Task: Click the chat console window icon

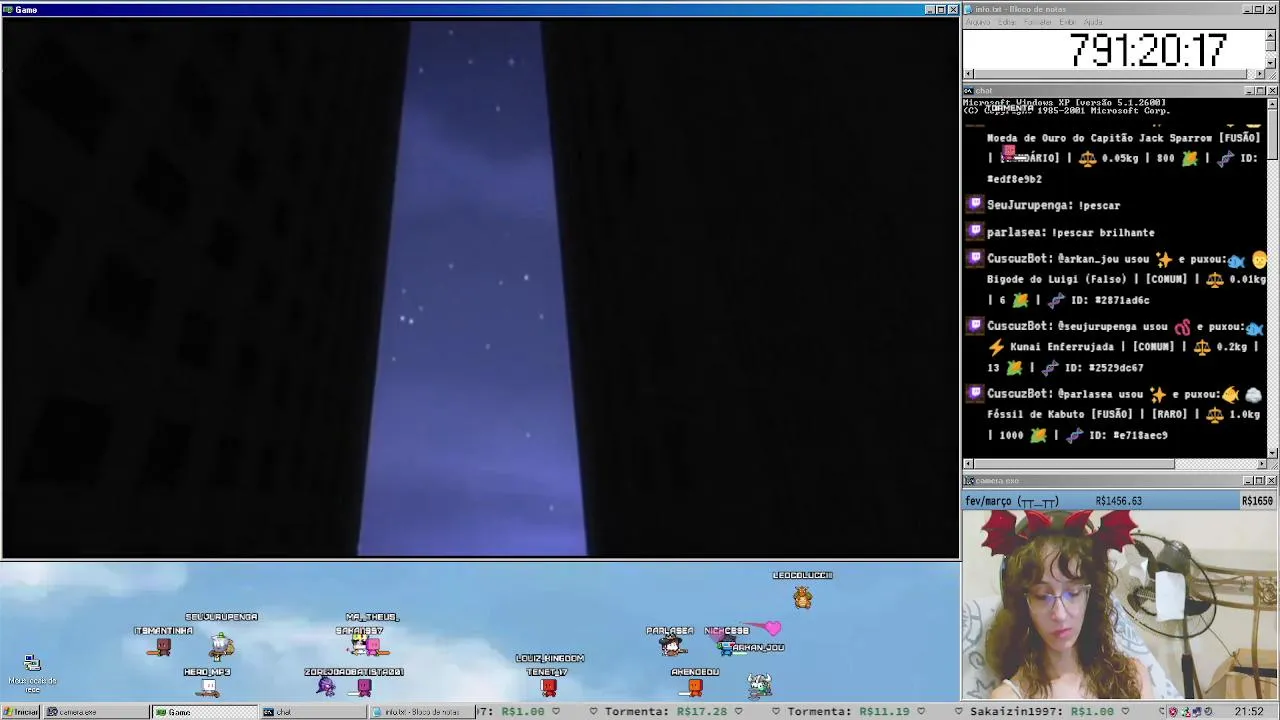Action: (x=969, y=91)
